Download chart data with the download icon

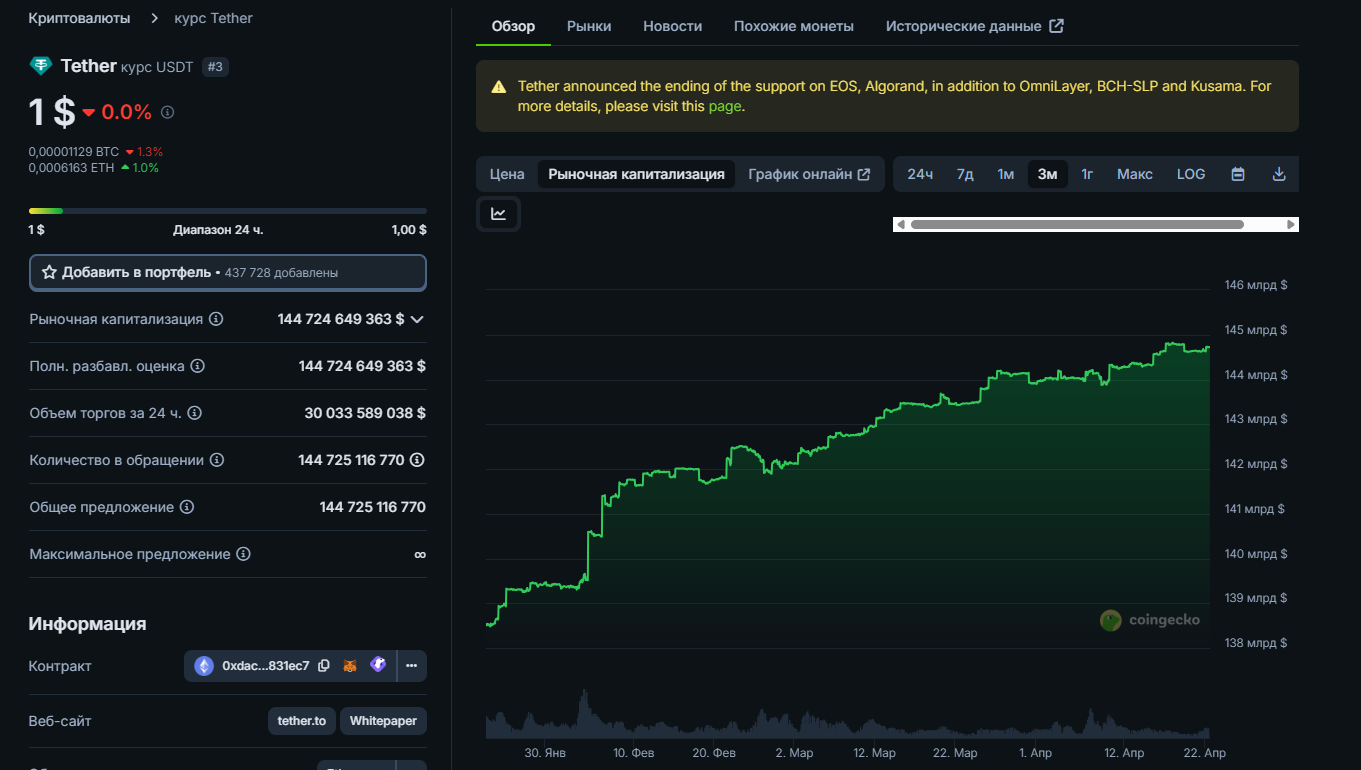click(1278, 174)
